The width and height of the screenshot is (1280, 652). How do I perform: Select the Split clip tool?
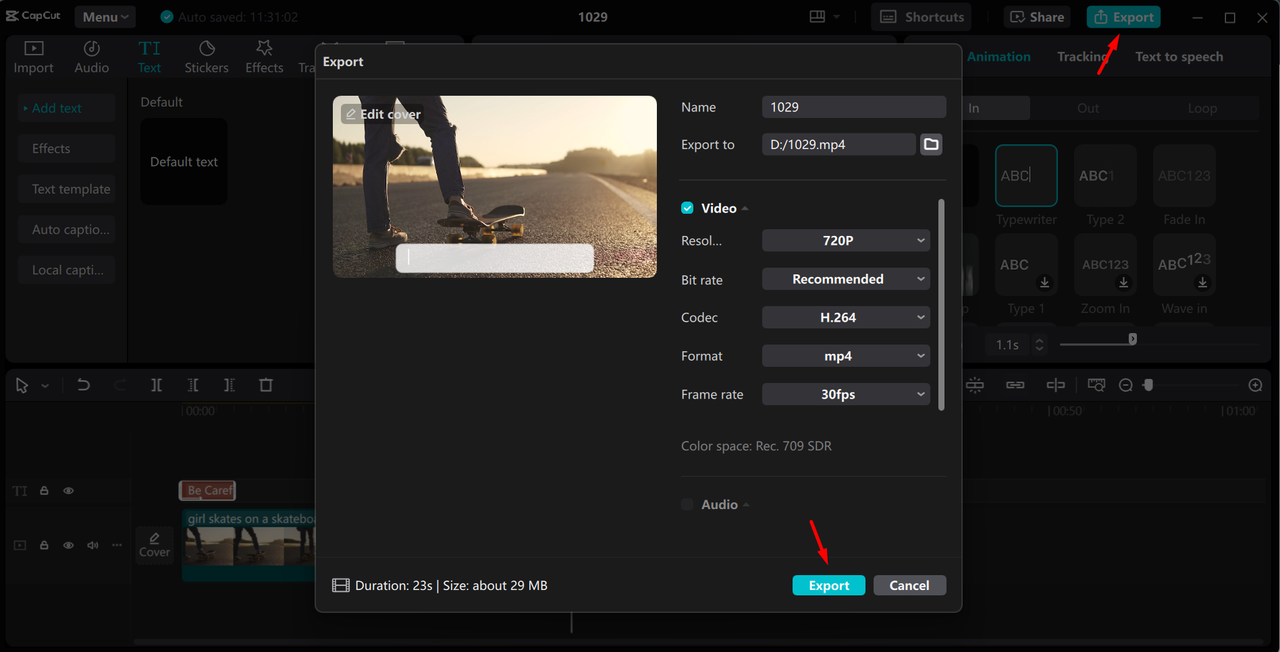point(157,385)
